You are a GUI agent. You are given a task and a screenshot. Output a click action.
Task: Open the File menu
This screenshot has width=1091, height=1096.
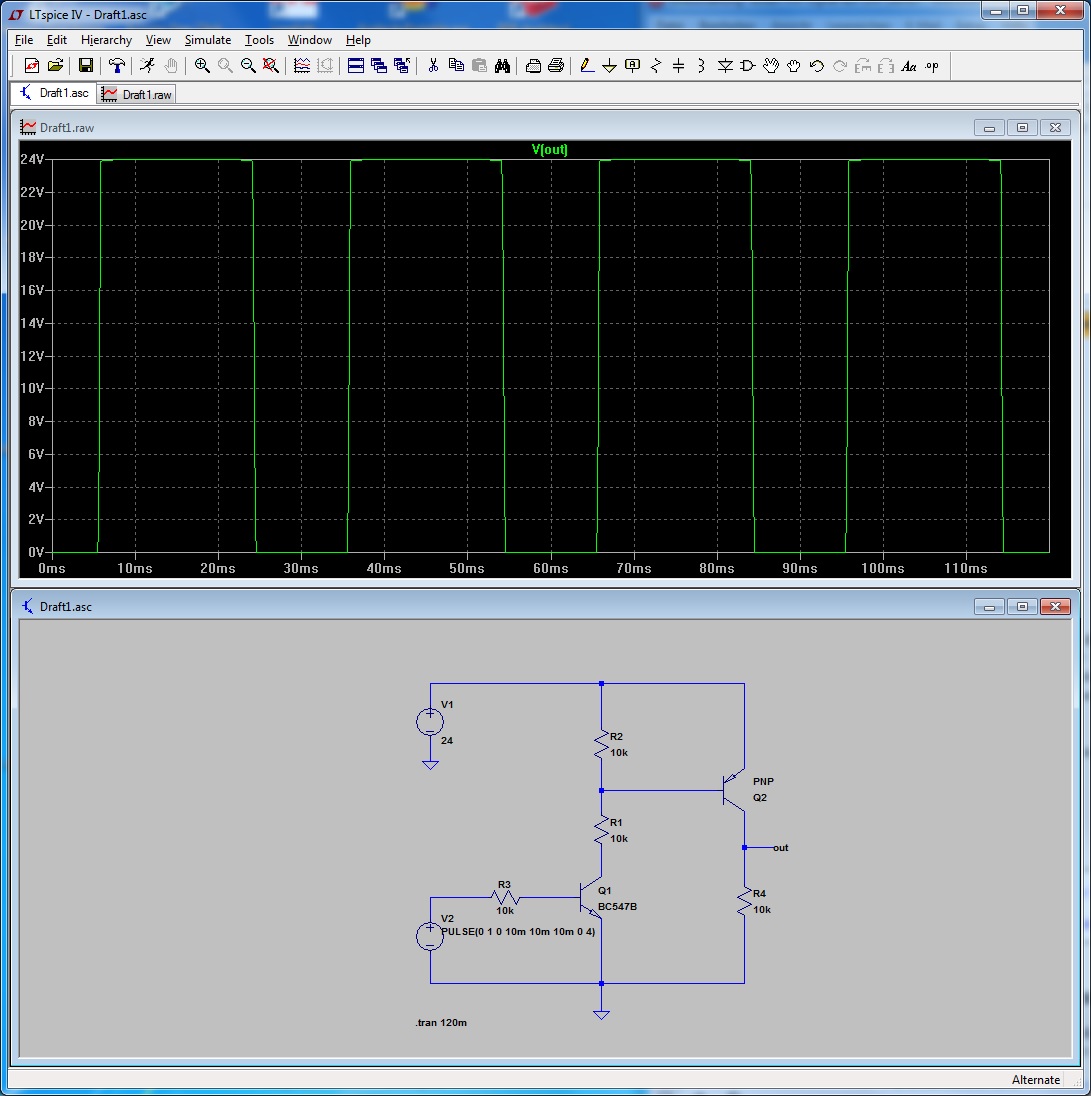coord(24,40)
